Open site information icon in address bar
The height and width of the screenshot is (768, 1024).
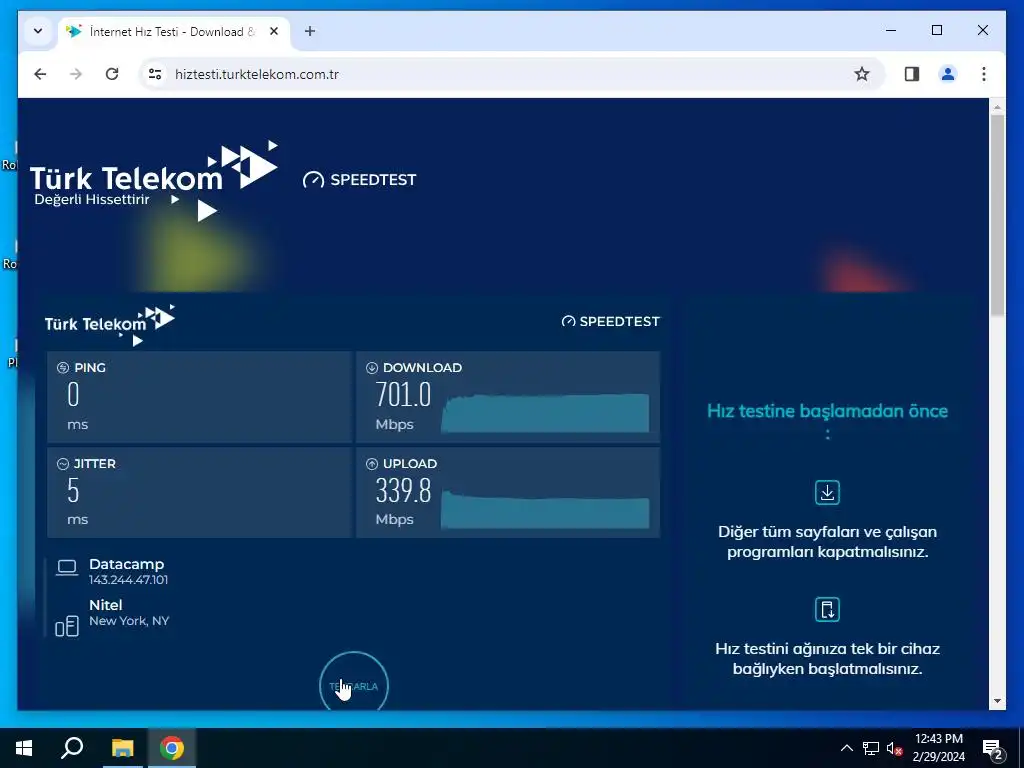pos(155,74)
